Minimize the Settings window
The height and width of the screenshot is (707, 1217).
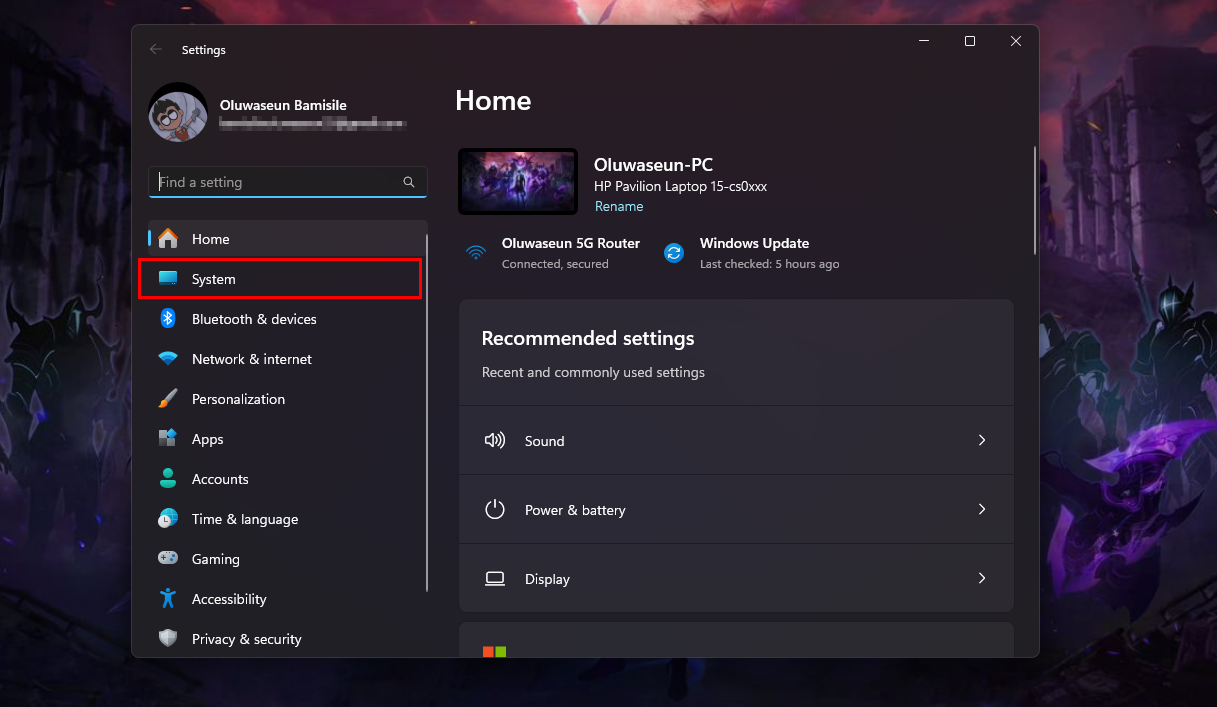[923, 41]
